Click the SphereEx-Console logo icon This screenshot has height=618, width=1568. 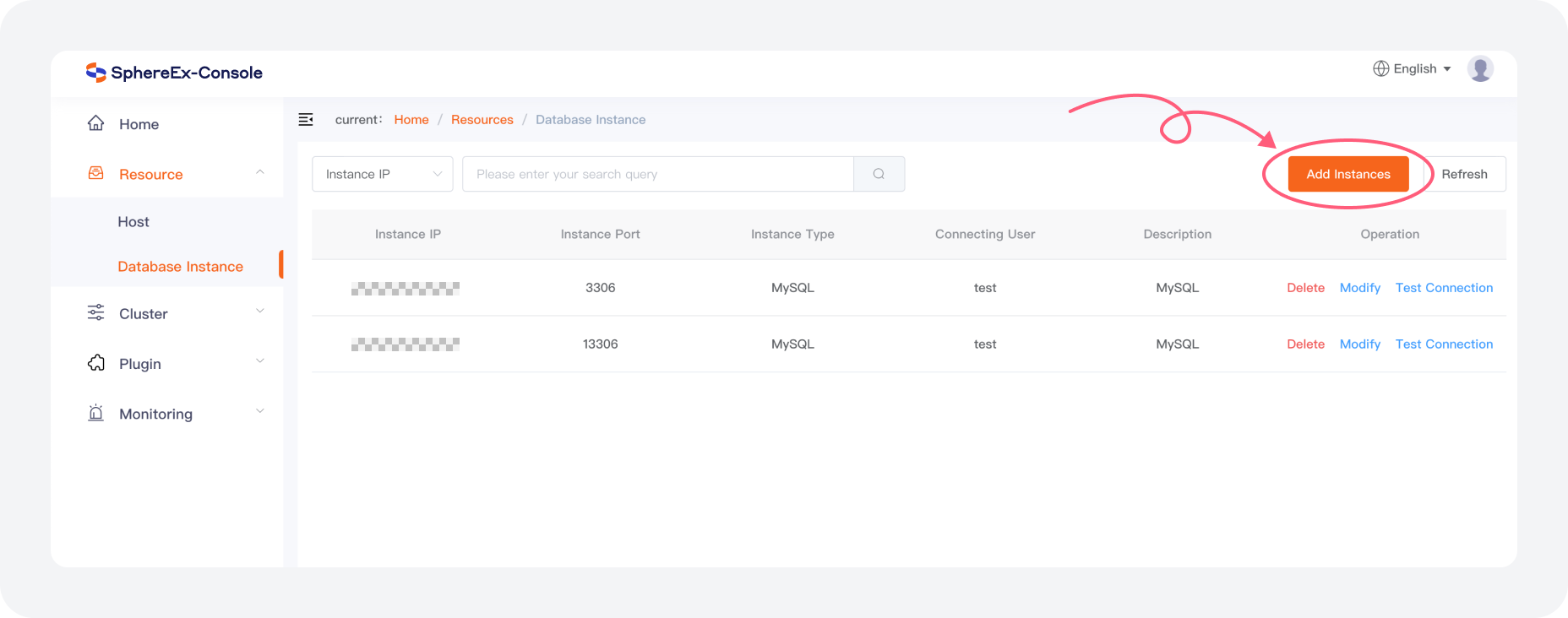95,73
